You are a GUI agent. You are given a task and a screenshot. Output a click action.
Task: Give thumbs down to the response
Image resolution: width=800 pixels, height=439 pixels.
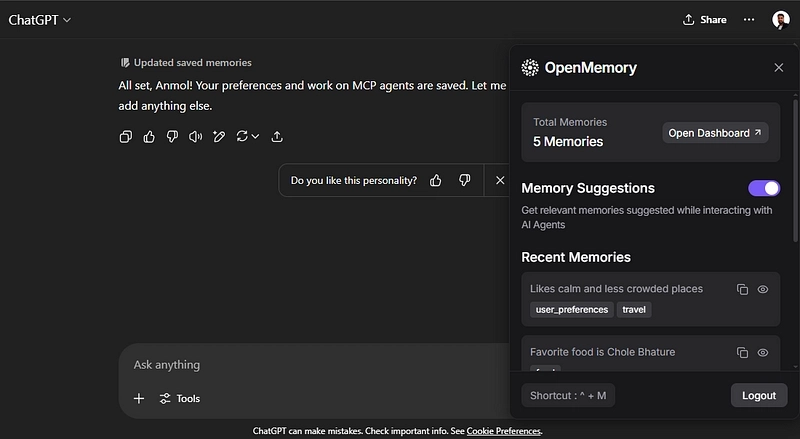(172, 137)
